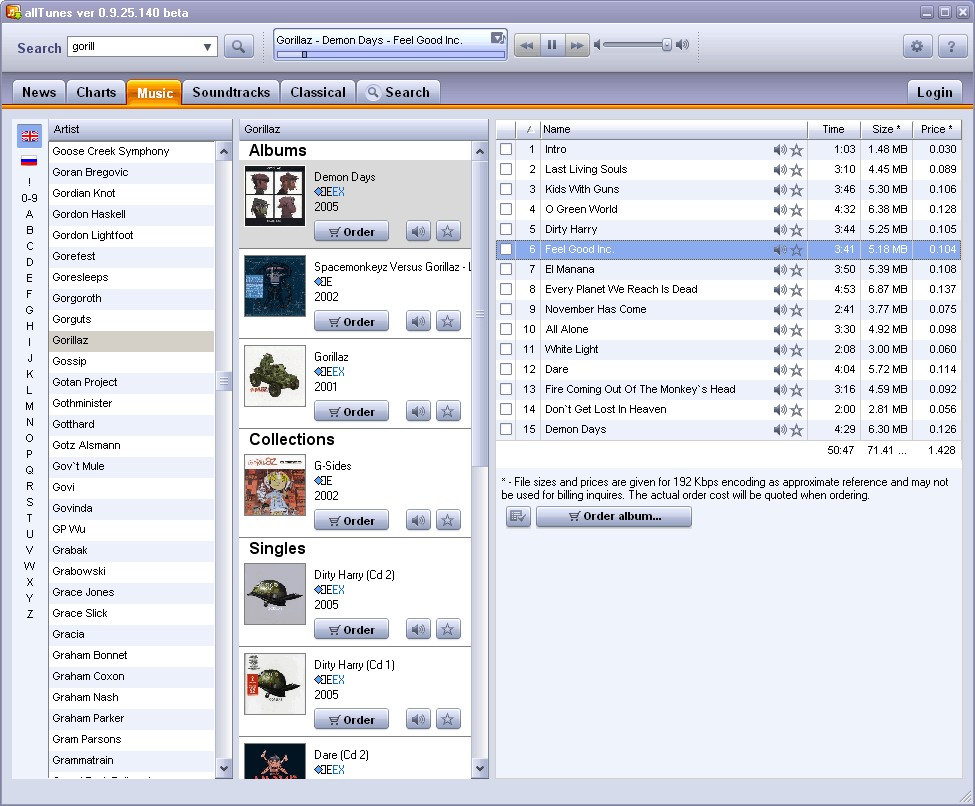Image resolution: width=975 pixels, height=806 pixels.
Task: Star the Last Living Souls track
Action: click(x=797, y=170)
